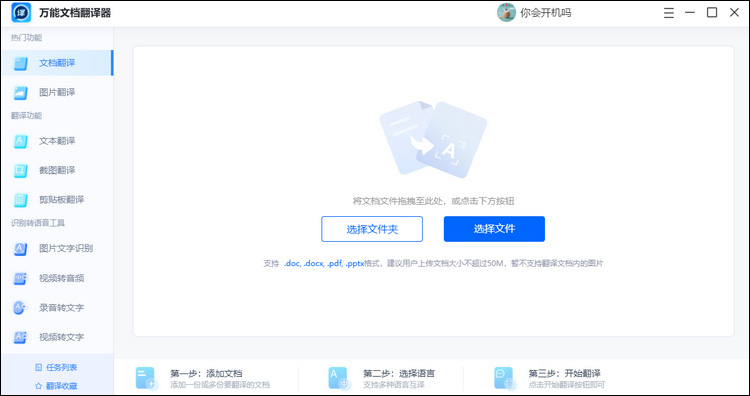Click 点击开始翻译按钮即可 description
This screenshot has width=750, height=396.
[x=567, y=385]
